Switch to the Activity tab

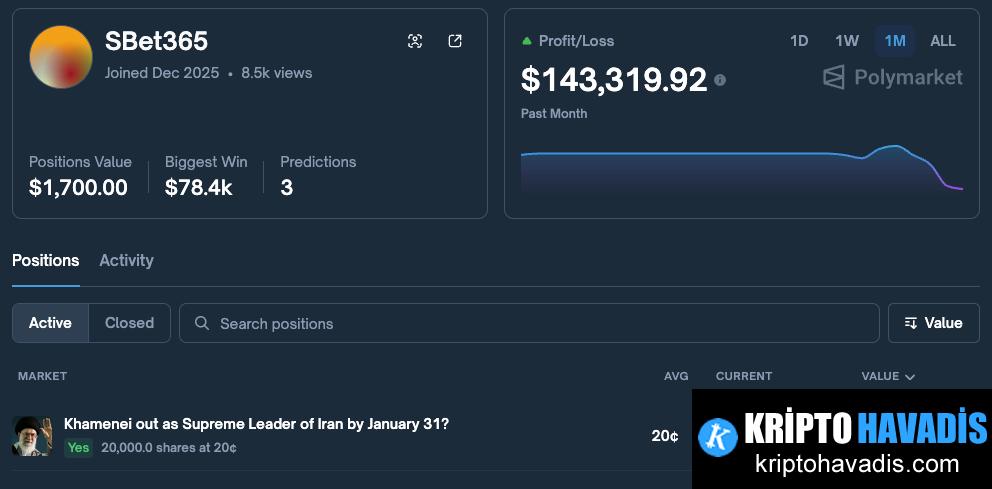(126, 260)
